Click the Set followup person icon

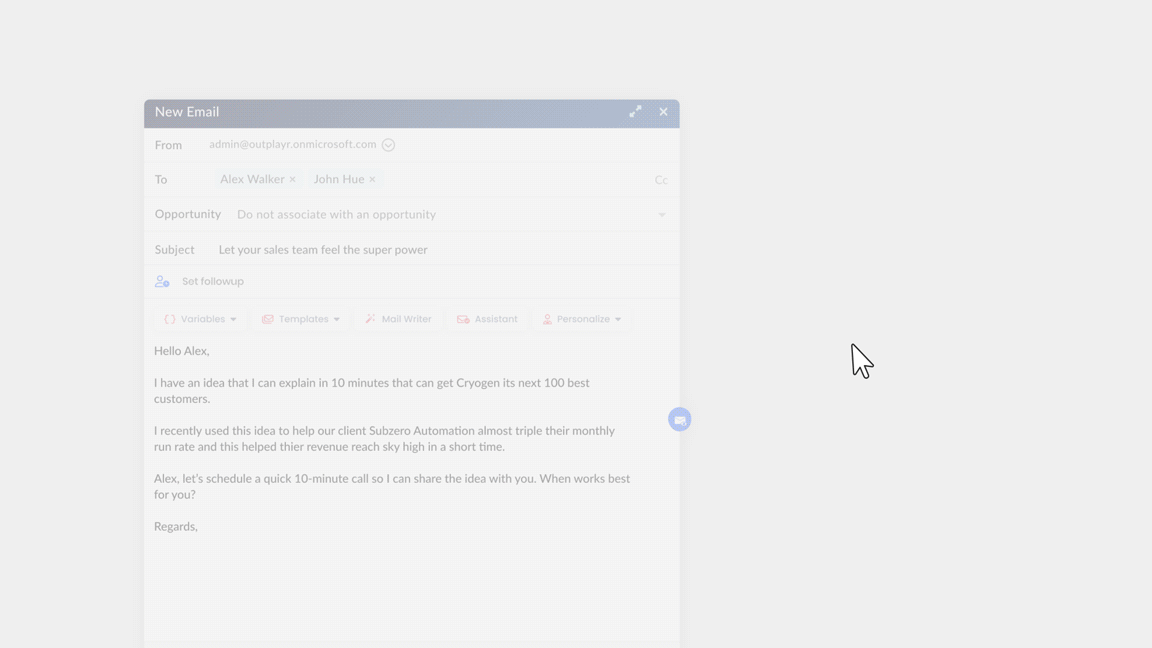(x=162, y=281)
